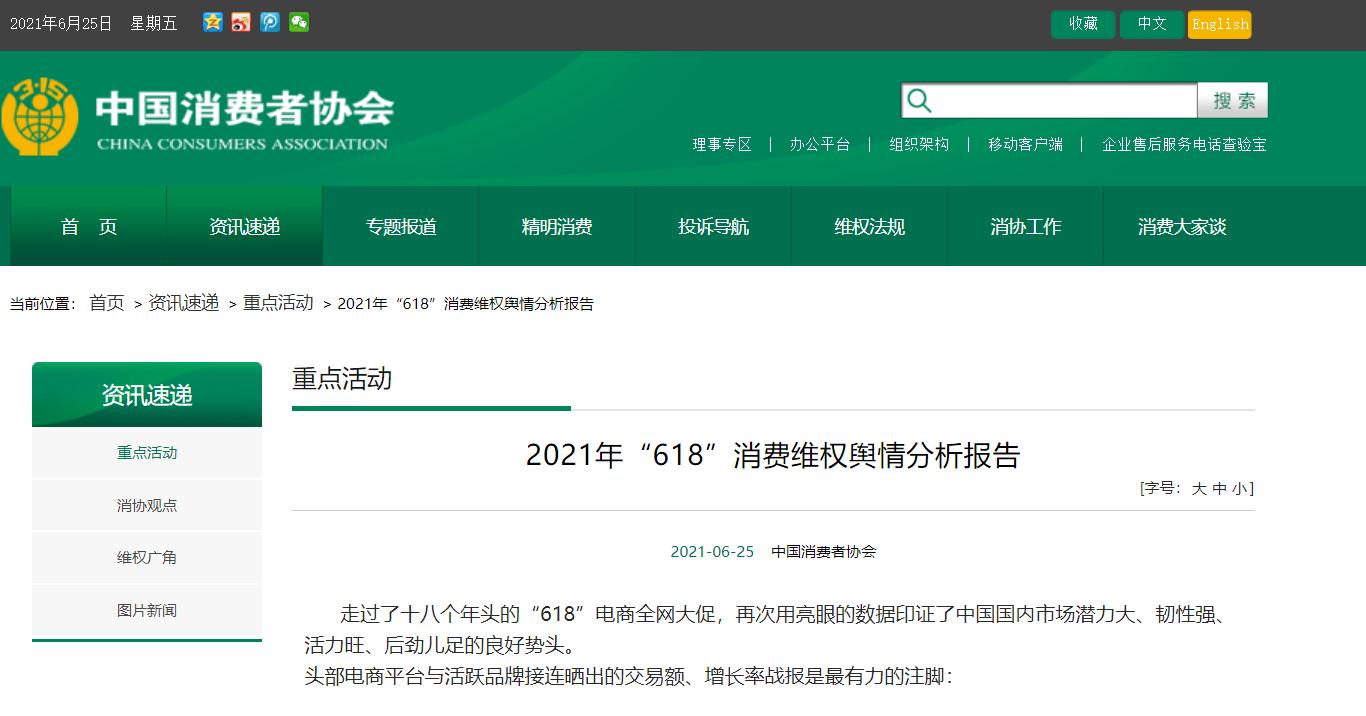This screenshot has width=1366, height=716.
Task: Set font size to 小
Action: [x=1239, y=489]
